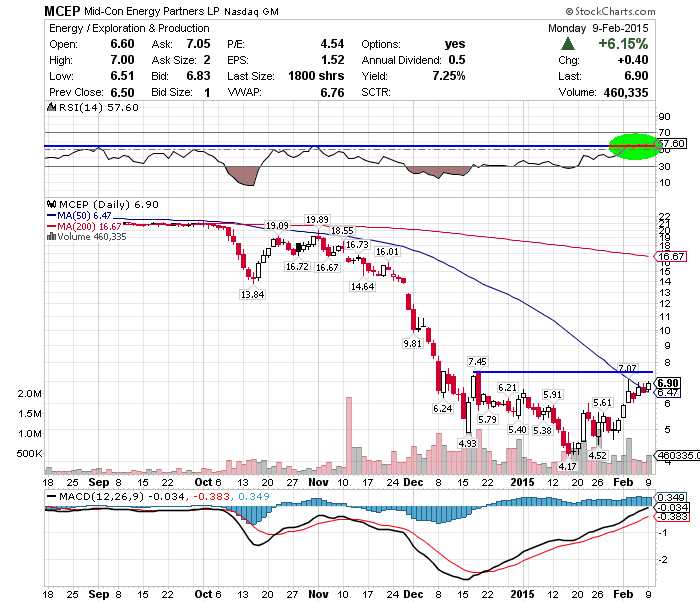Image resolution: width=700 pixels, height=603 pixels.
Task: Click the red -0.383 MACD signal tag
Action: pos(672,517)
